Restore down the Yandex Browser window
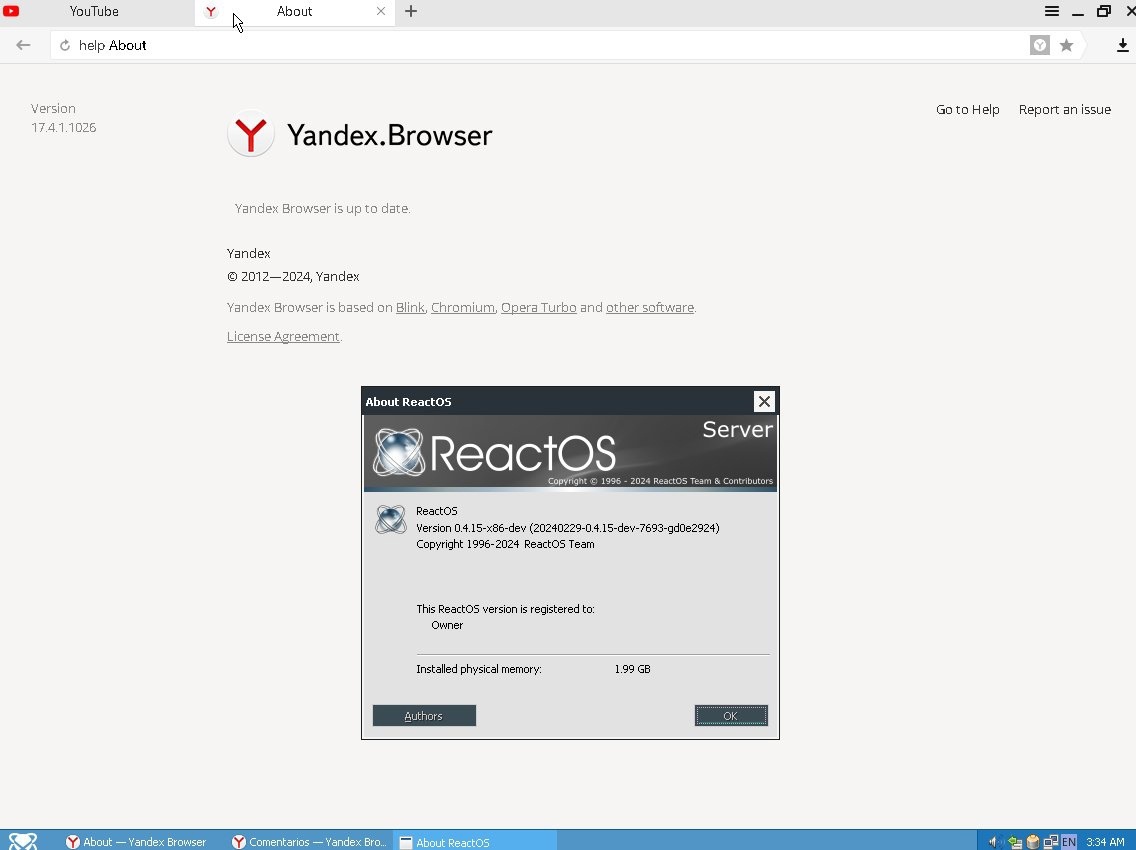 click(x=1103, y=11)
